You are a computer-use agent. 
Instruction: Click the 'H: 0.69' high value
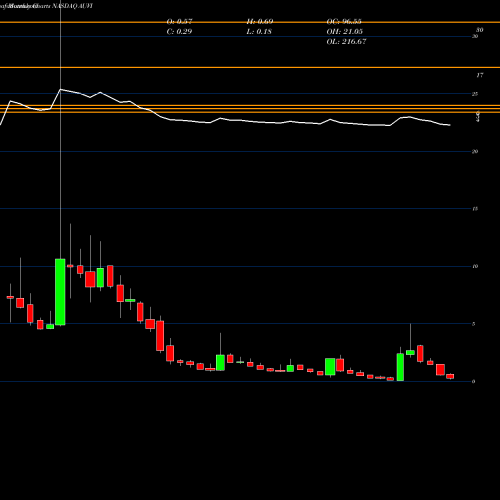pos(260,22)
